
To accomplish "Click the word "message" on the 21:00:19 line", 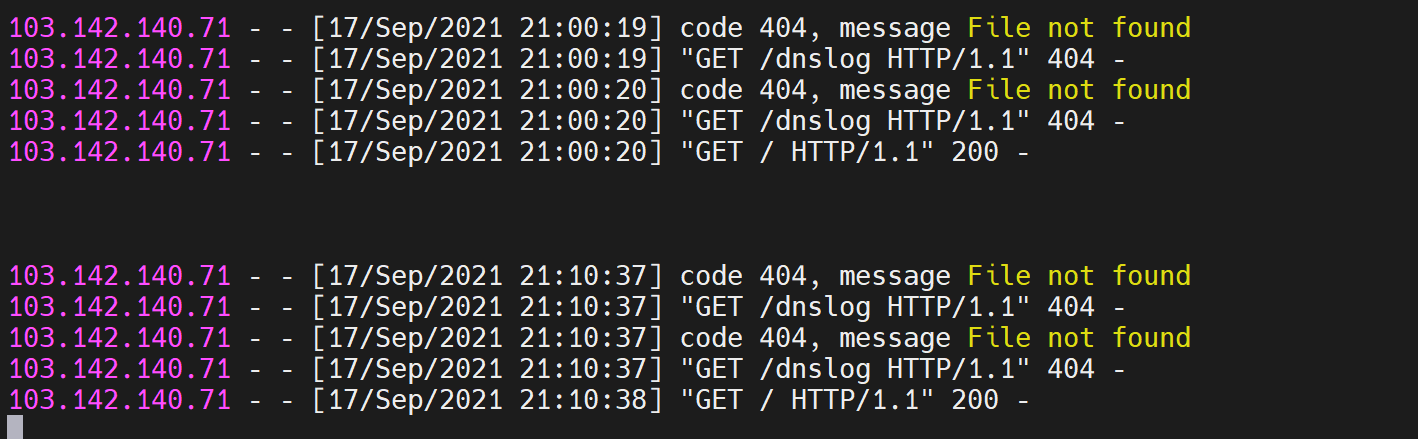I will [894, 28].
